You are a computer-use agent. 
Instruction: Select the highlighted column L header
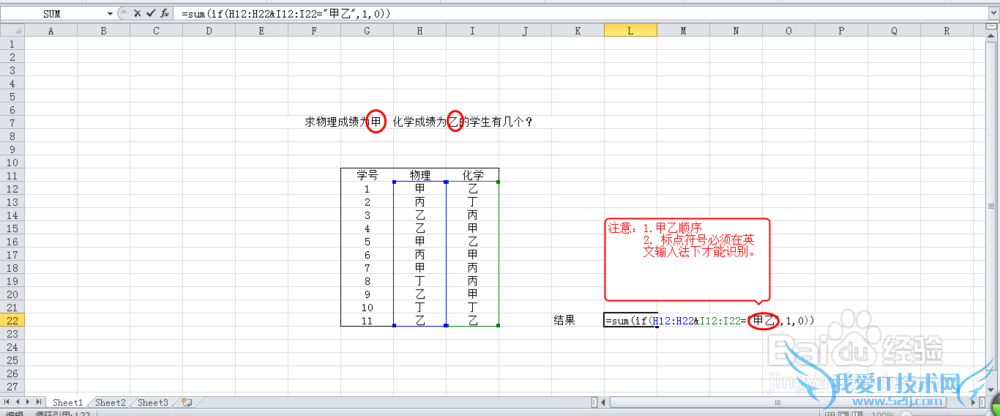tap(630, 31)
